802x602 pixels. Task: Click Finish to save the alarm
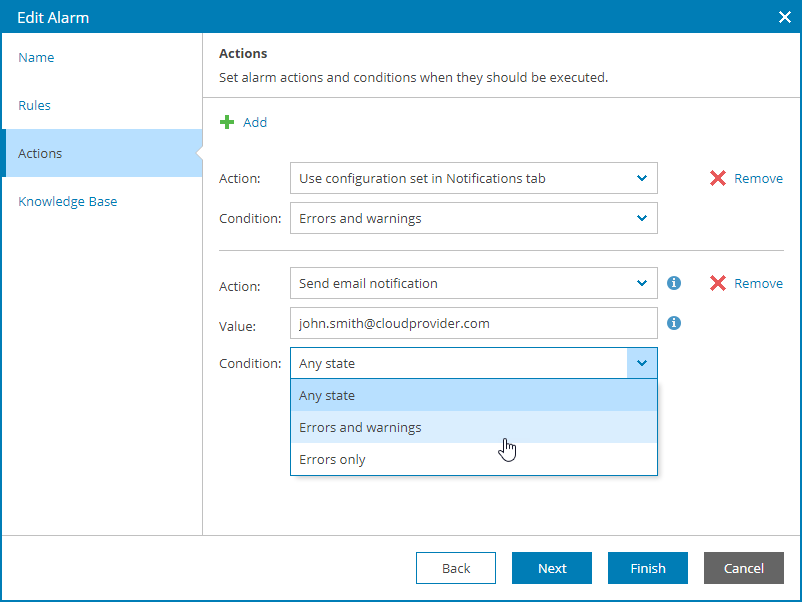[x=647, y=567]
